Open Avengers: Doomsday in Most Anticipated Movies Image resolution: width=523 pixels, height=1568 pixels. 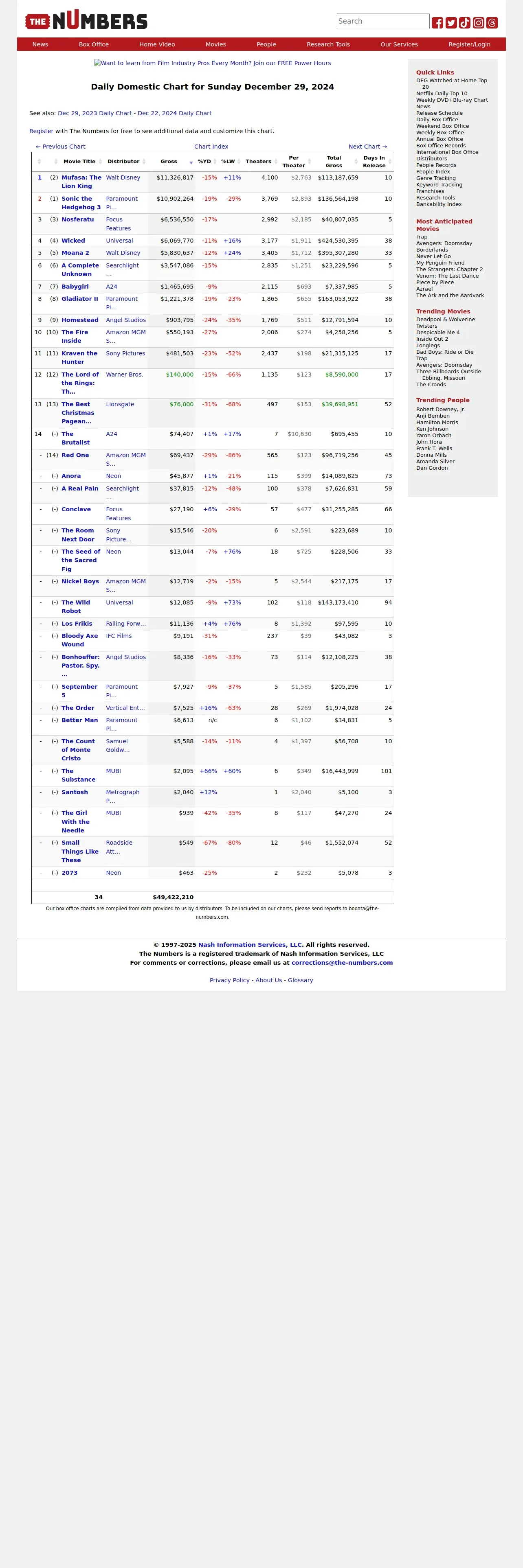coord(444,243)
